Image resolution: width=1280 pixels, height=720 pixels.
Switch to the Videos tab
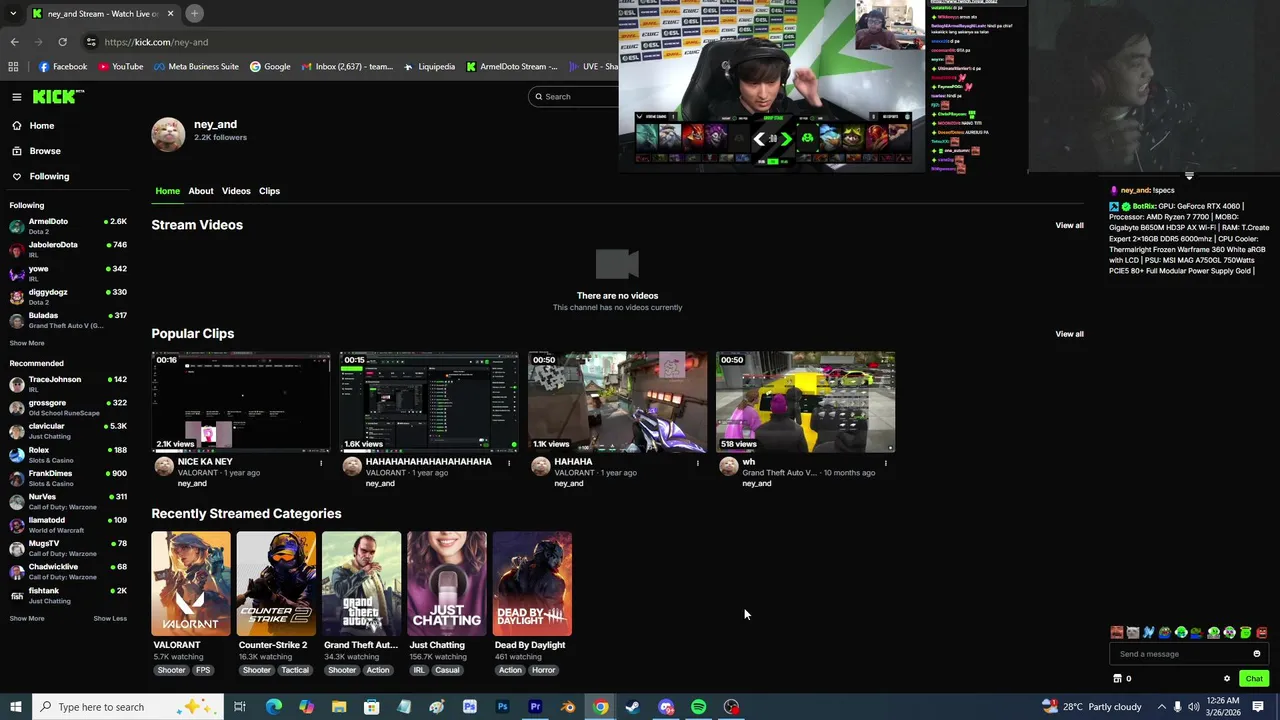point(236,191)
